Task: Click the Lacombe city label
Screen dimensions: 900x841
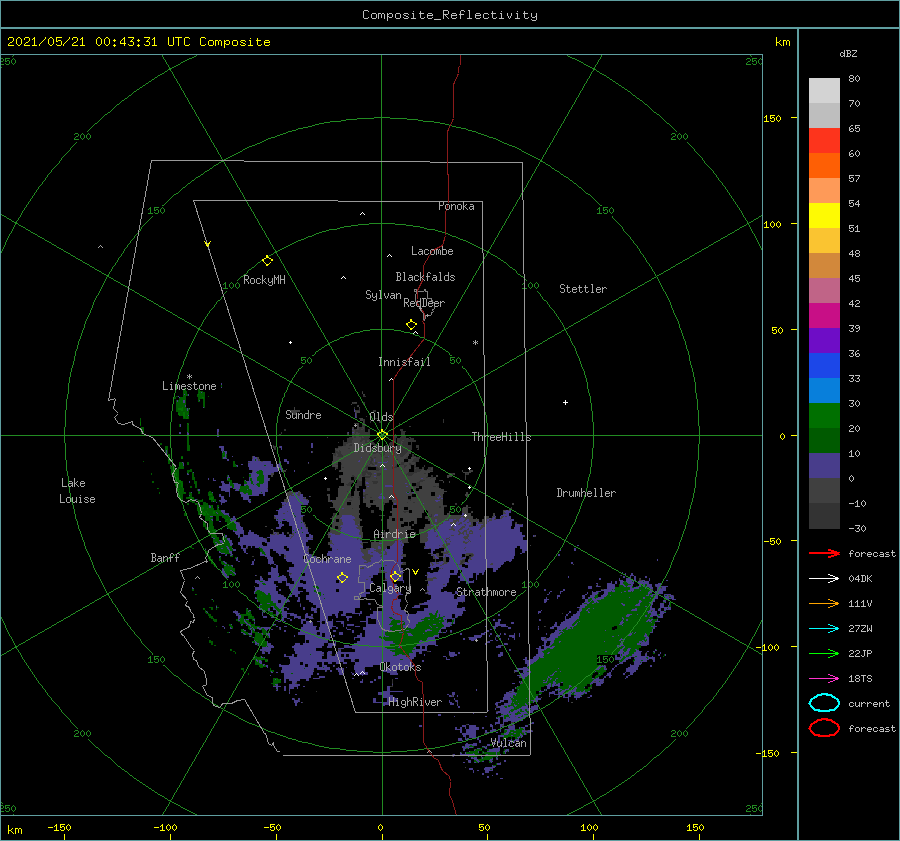Action: [432, 251]
